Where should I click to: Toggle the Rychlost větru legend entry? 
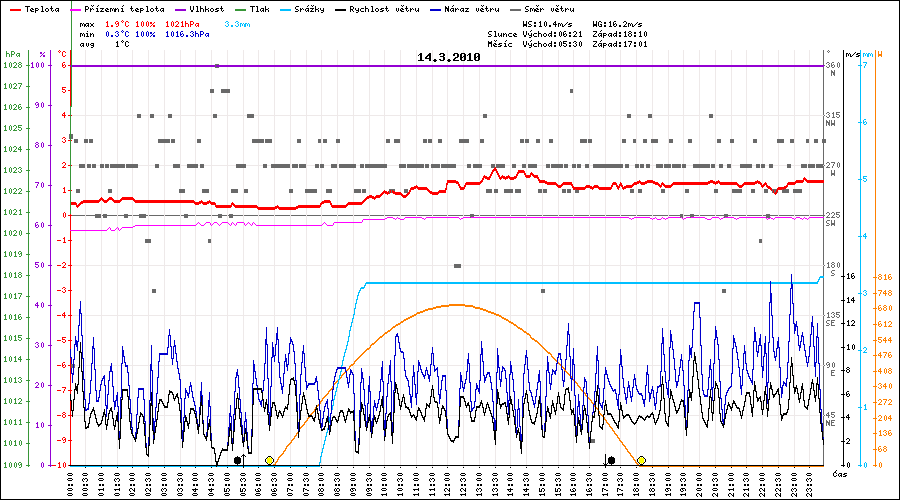(x=390, y=9)
